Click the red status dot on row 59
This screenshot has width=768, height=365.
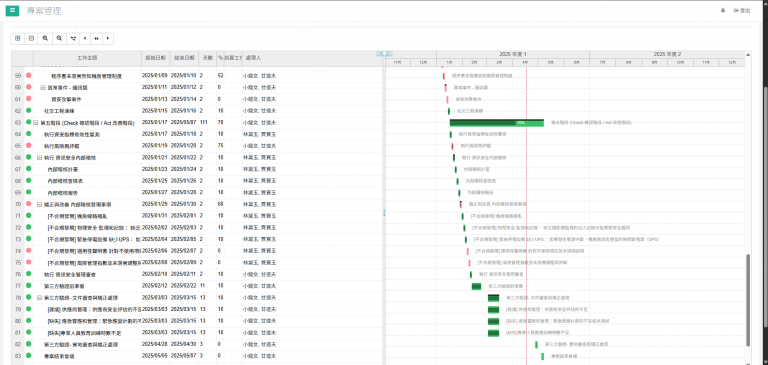(28, 75)
